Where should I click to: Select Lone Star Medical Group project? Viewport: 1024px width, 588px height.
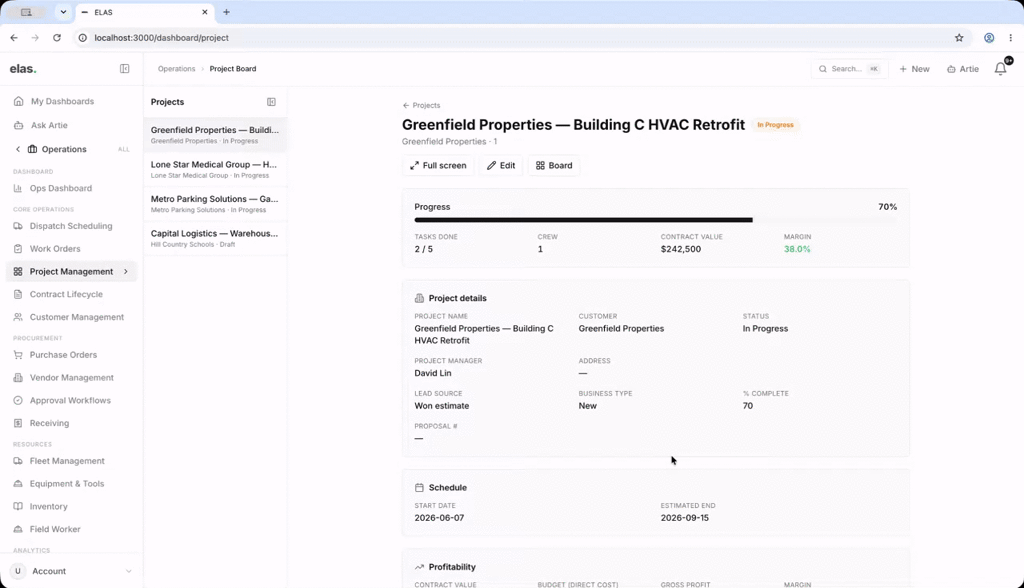pos(215,169)
